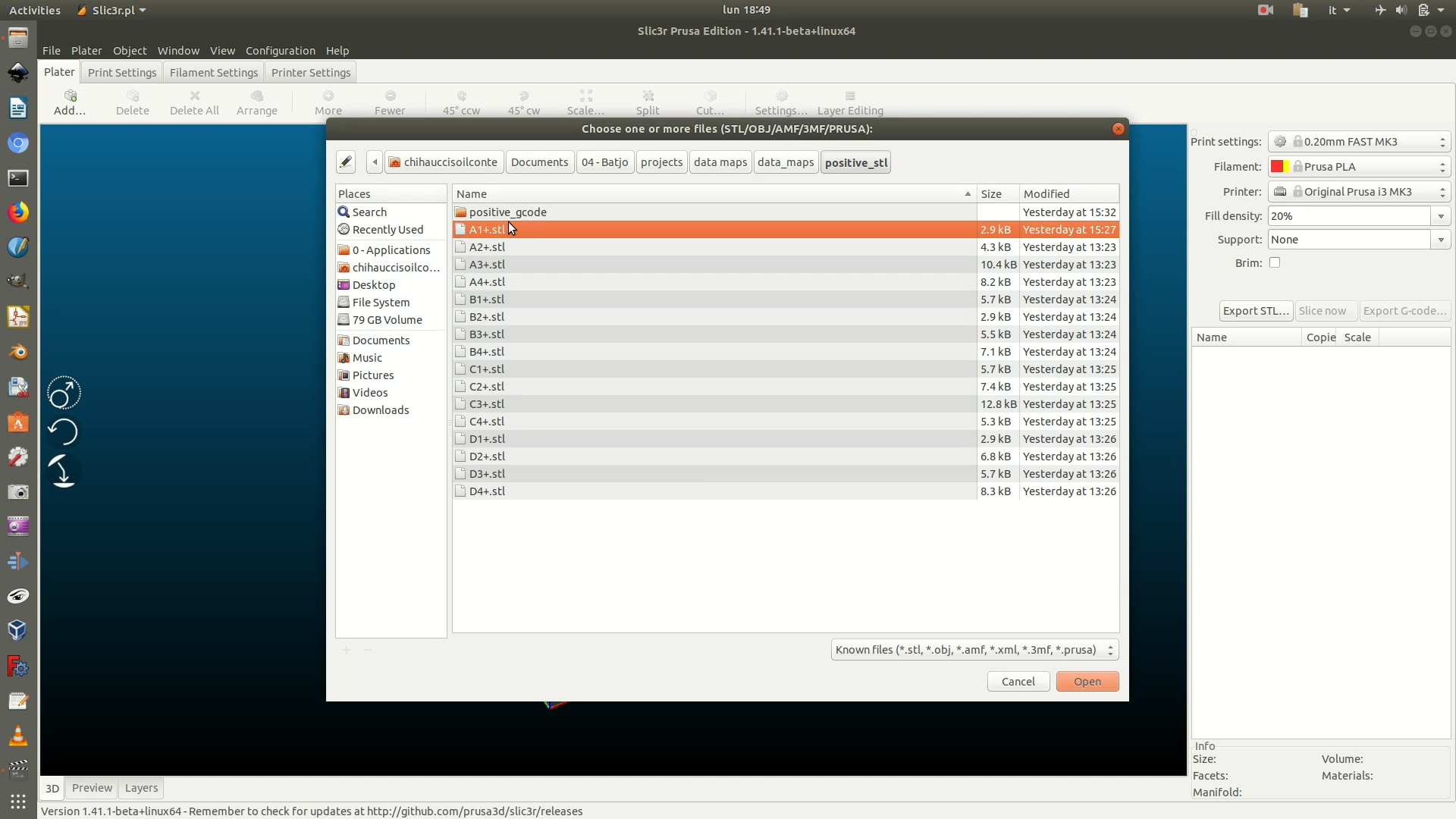The width and height of the screenshot is (1456, 819).
Task: Click the Fill density input field
Action: pos(1350,216)
